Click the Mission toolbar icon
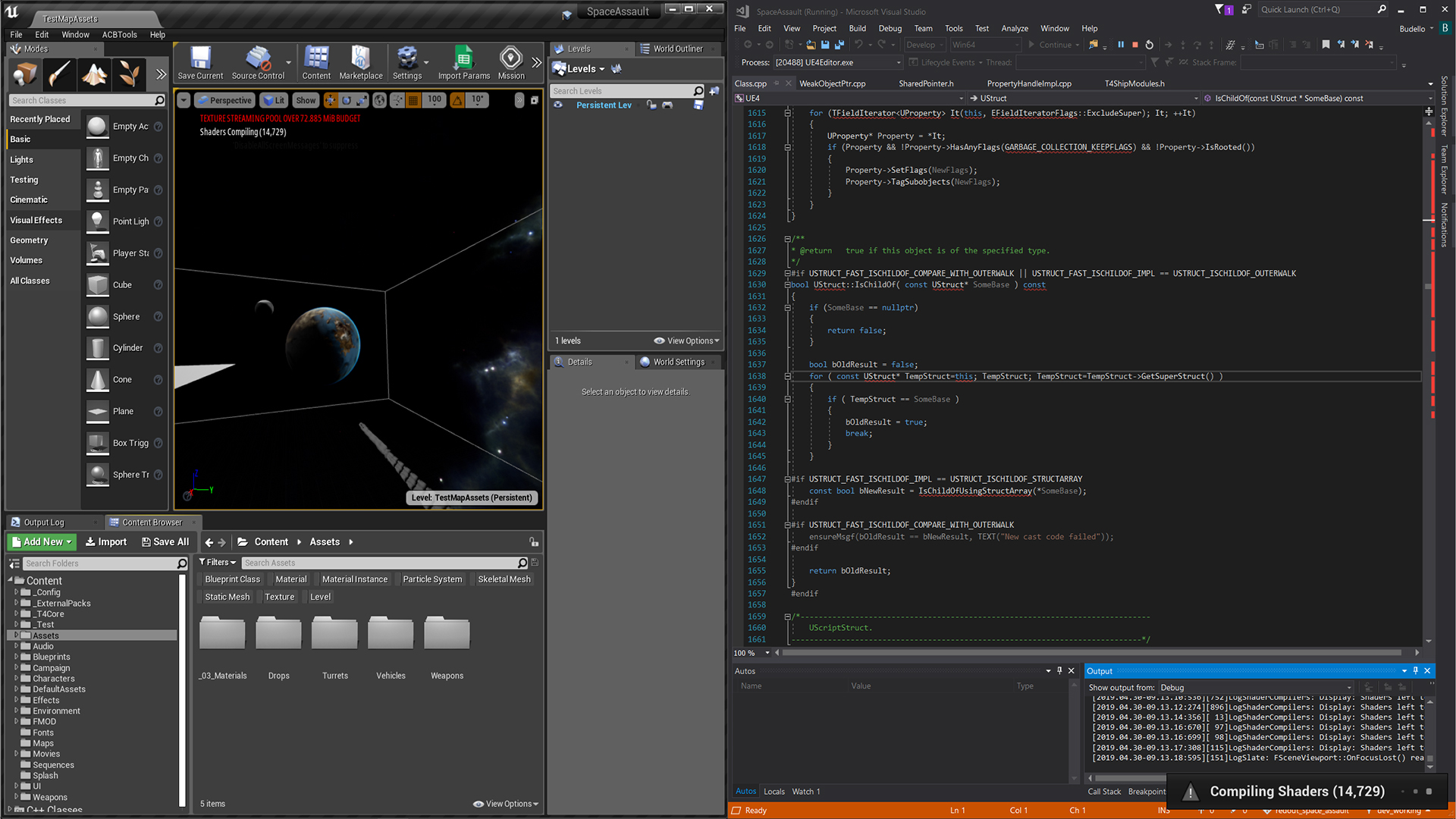The image size is (1456, 819). pyautogui.click(x=510, y=62)
